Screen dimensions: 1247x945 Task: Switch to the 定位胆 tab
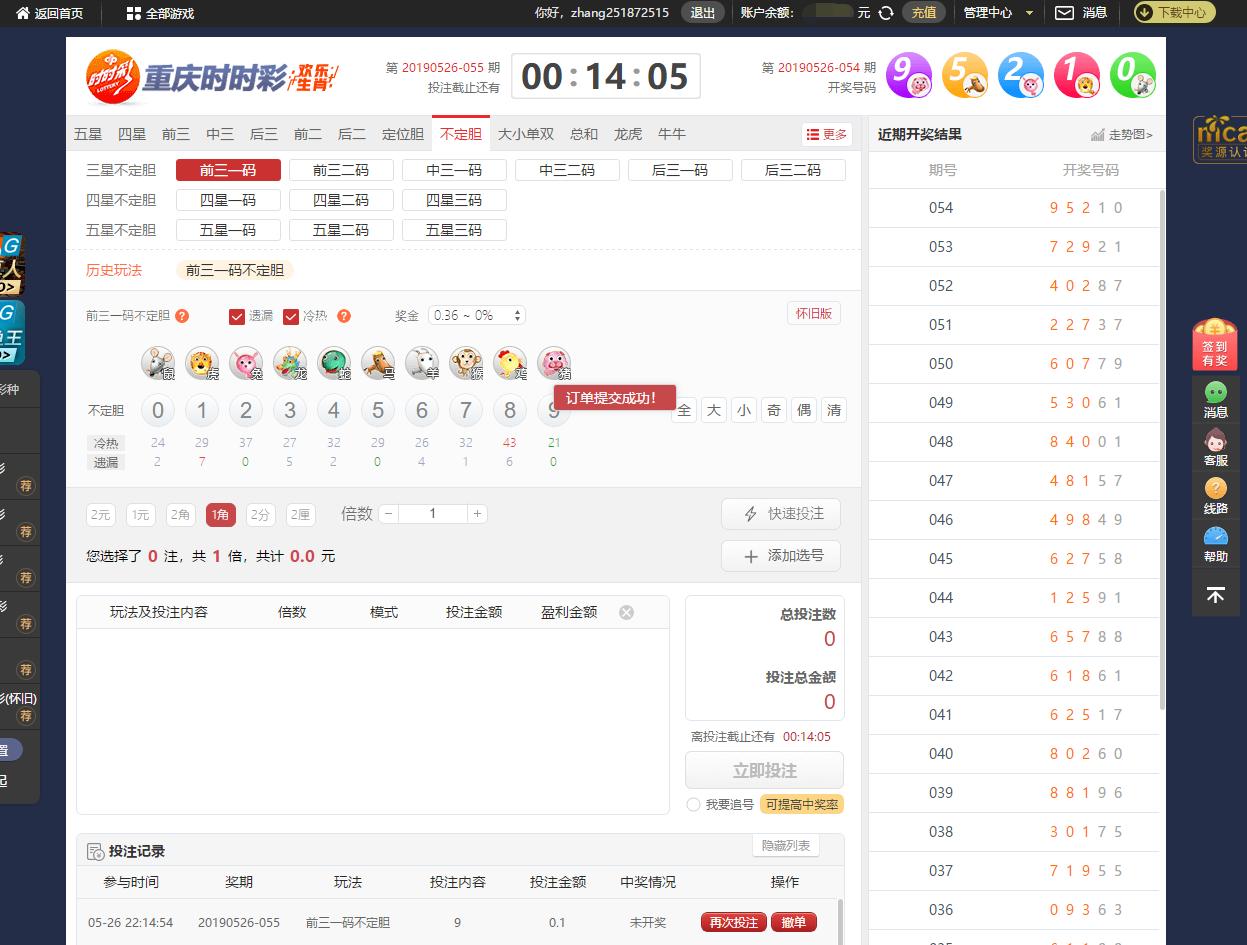tap(403, 134)
